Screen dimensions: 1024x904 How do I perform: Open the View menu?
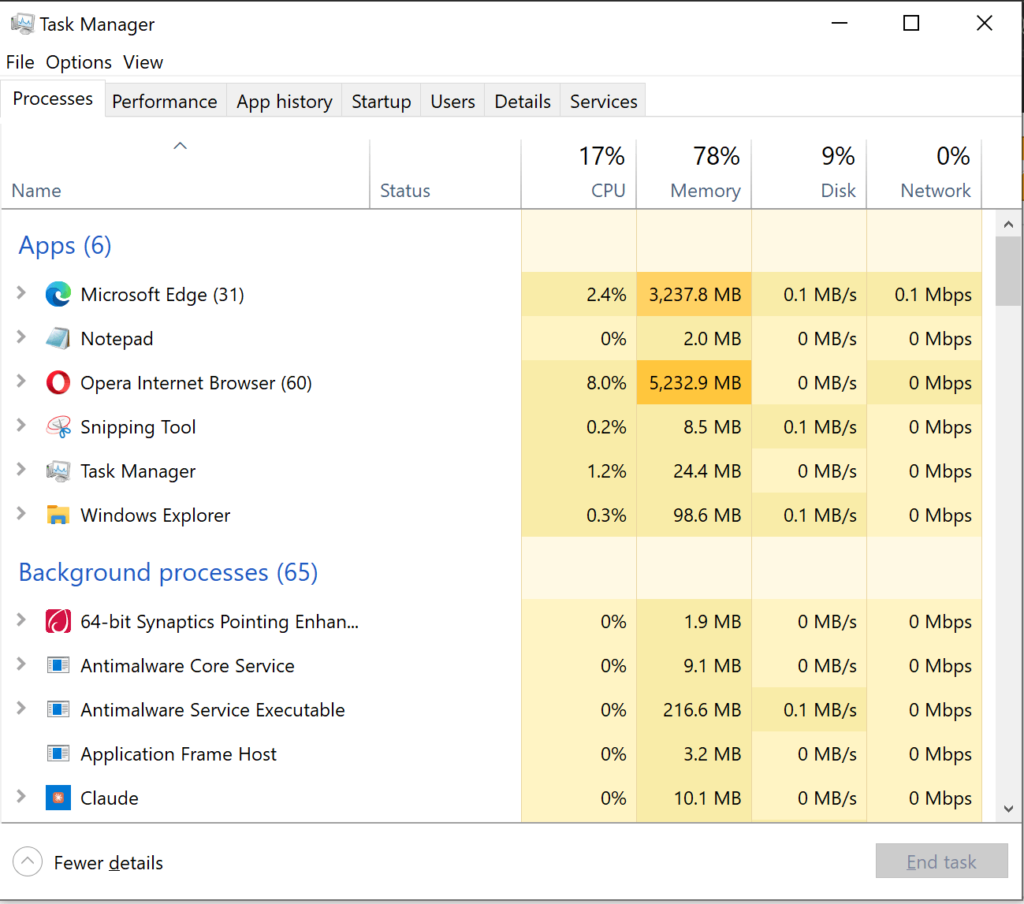coord(143,62)
